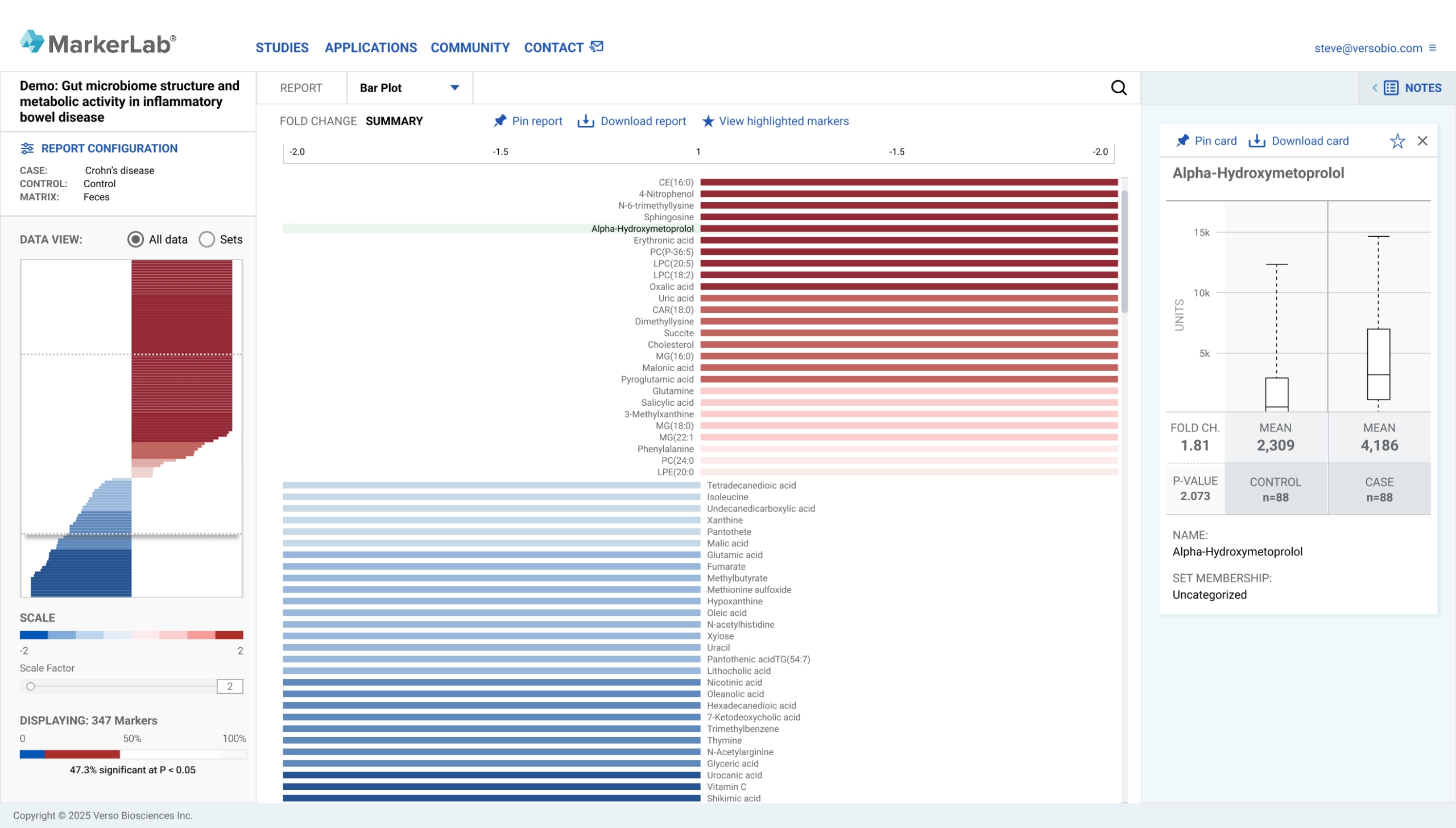Click the Download report icon
Screen dimensions: 1456x828
585,121
